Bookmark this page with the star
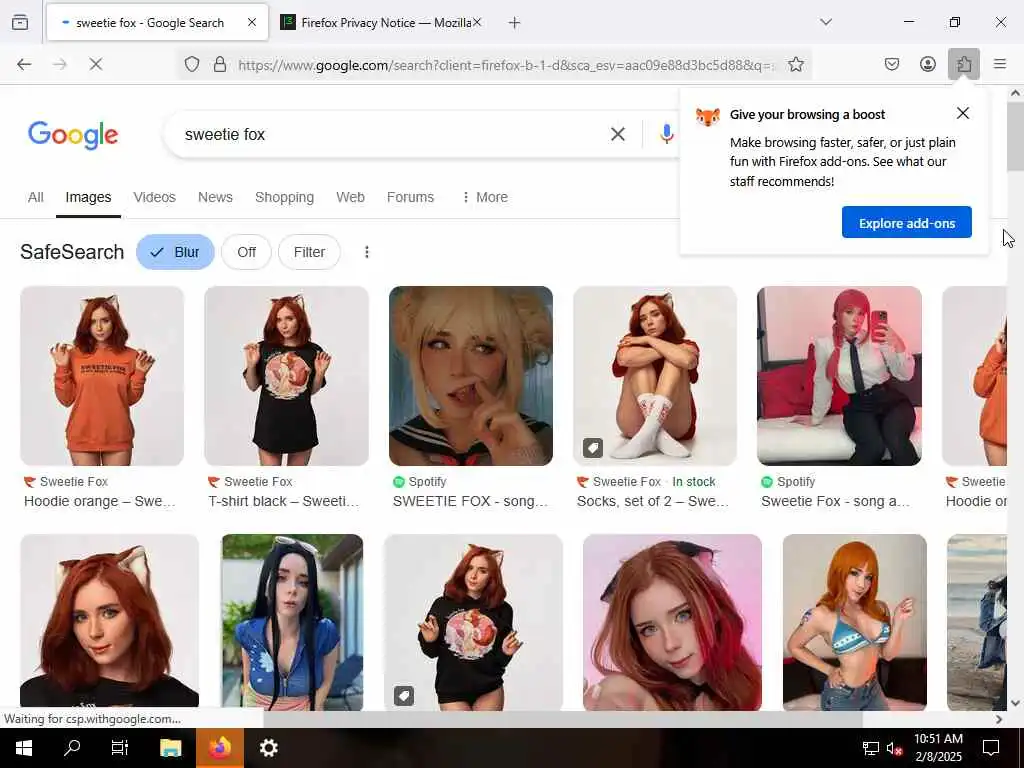This screenshot has width=1024, height=768. tap(795, 64)
